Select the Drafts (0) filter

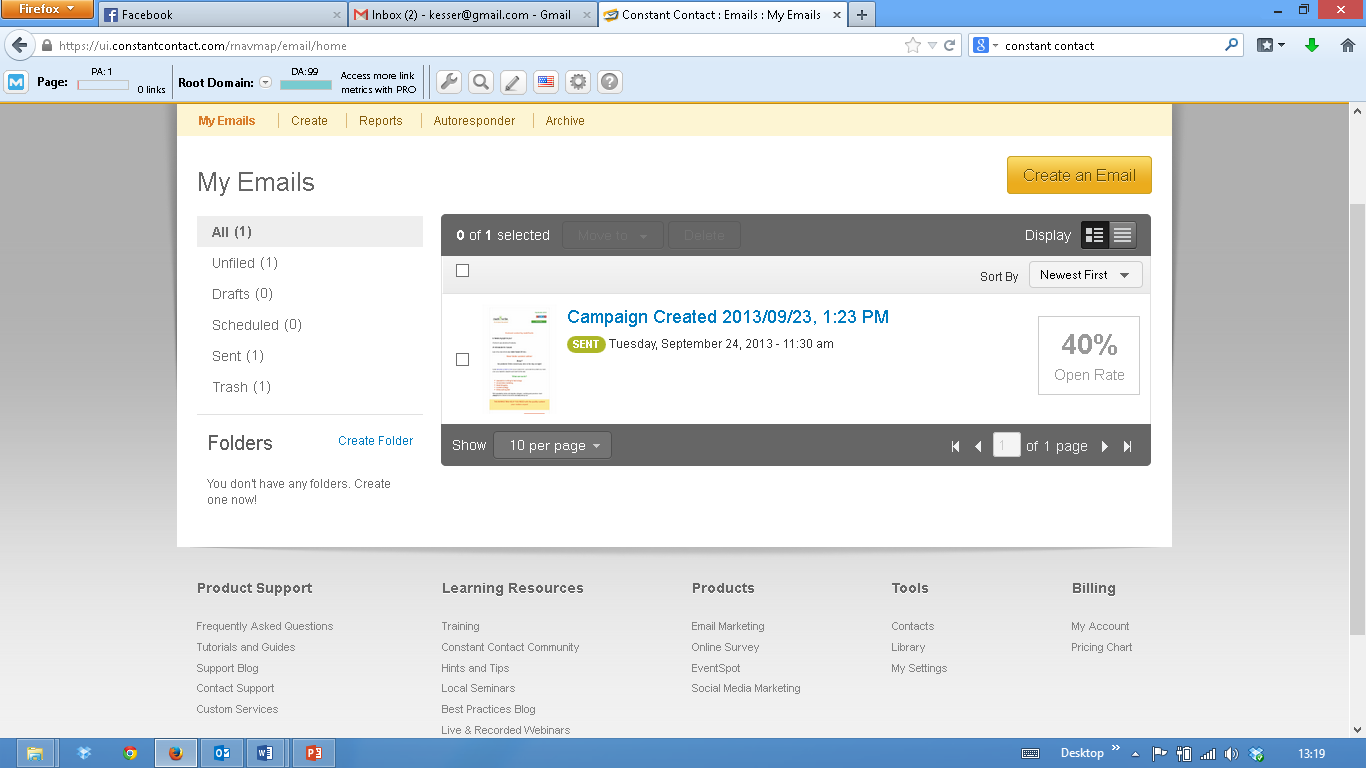coord(242,294)
